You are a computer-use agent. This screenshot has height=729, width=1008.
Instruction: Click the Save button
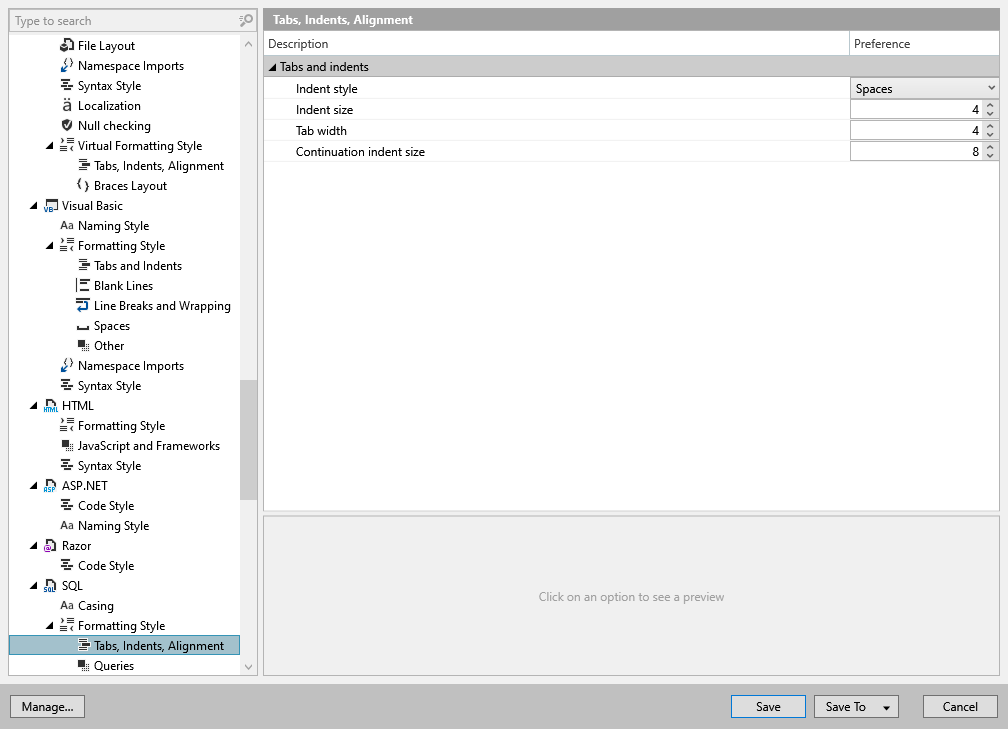pos(767,706)
